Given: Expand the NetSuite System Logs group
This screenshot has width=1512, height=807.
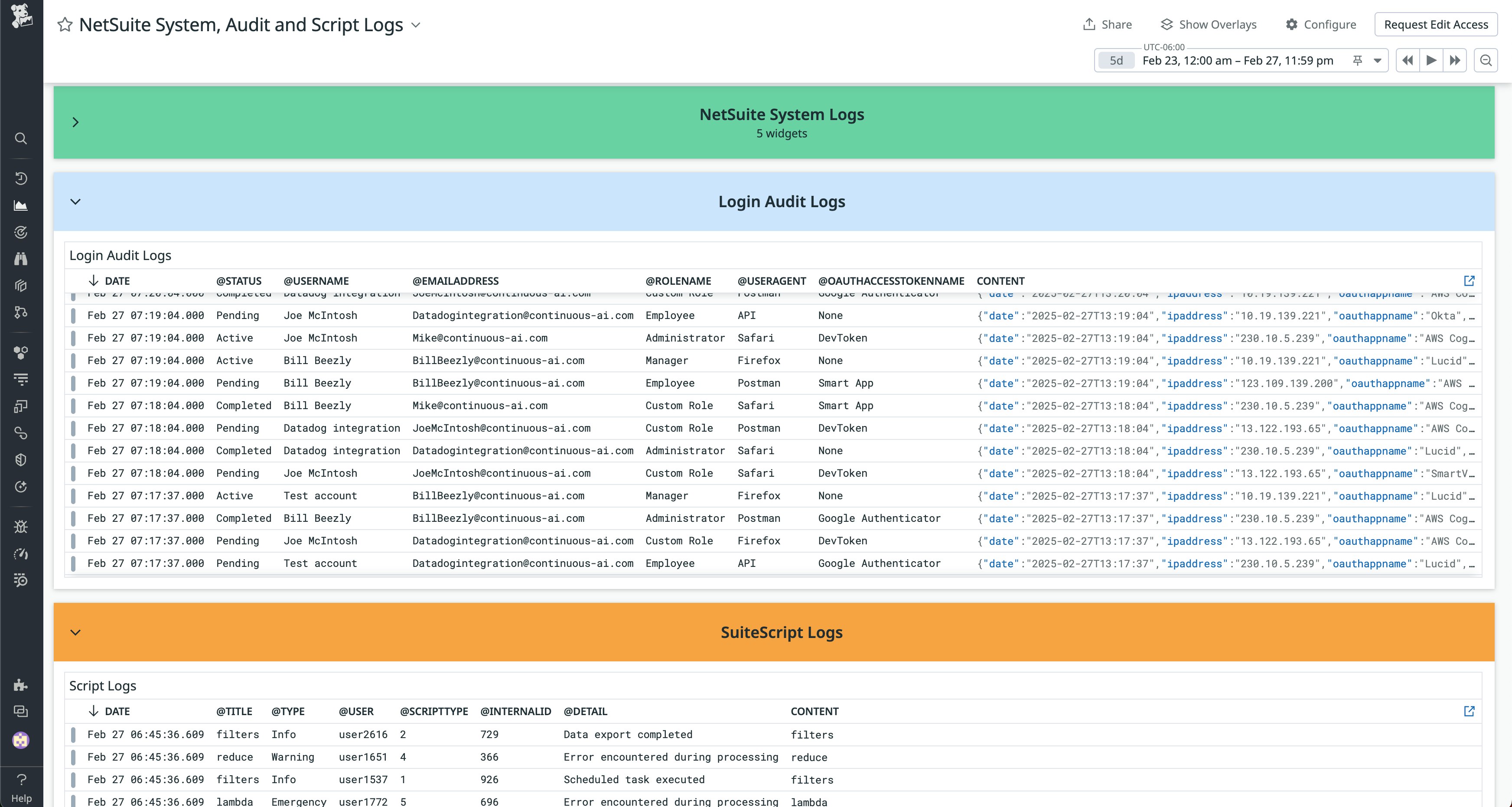Looking at the screenshot, I should click(76, 122).
